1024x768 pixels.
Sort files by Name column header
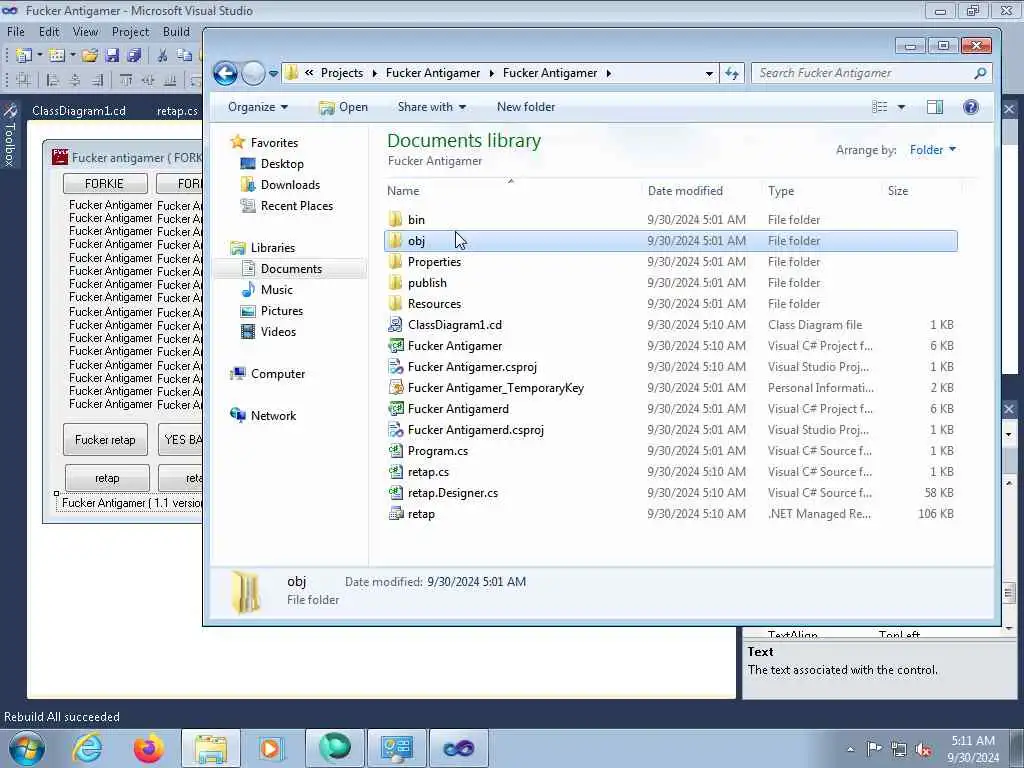(403, 191)
